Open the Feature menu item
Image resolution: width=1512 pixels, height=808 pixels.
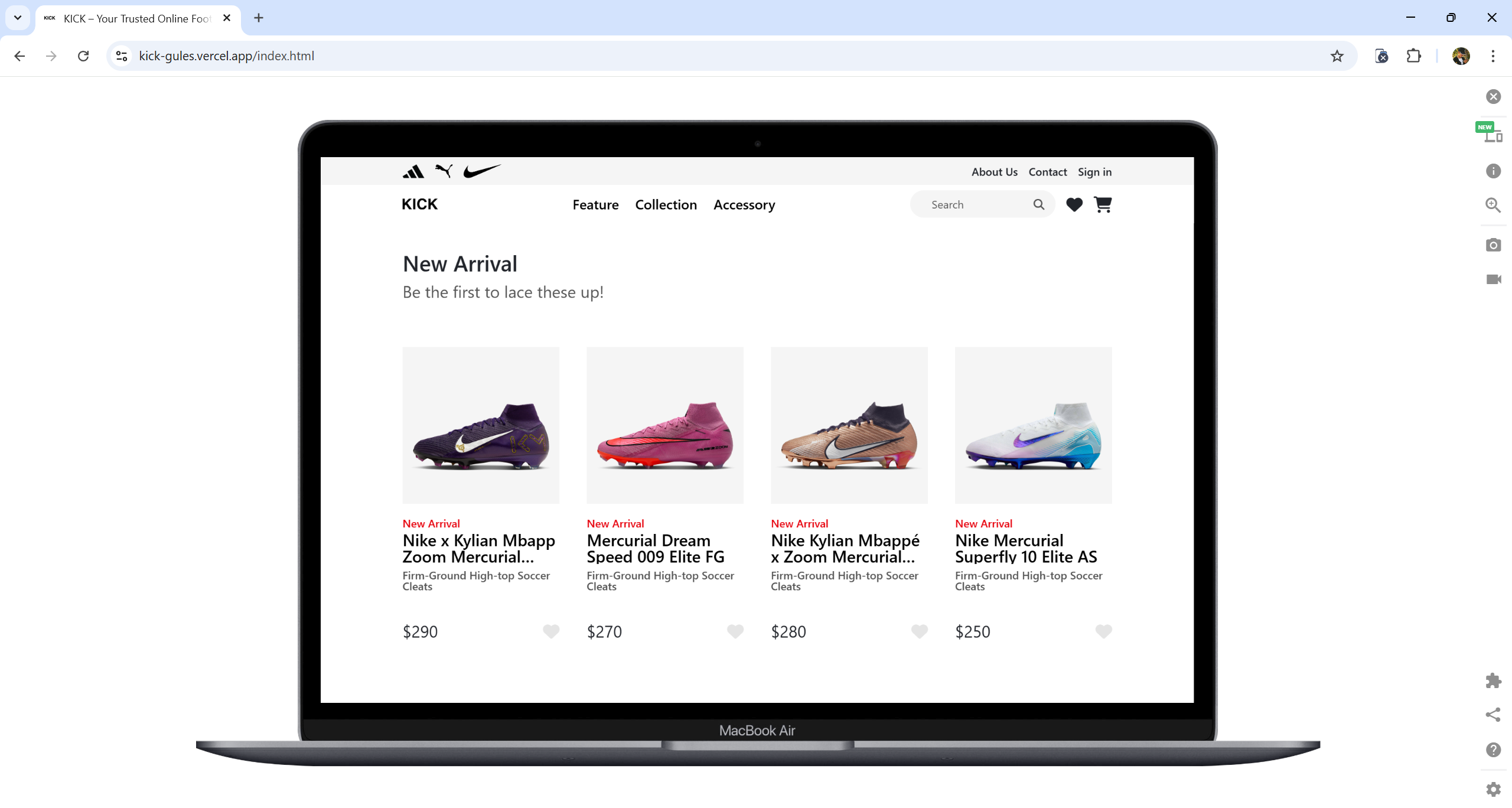(595, 205)
